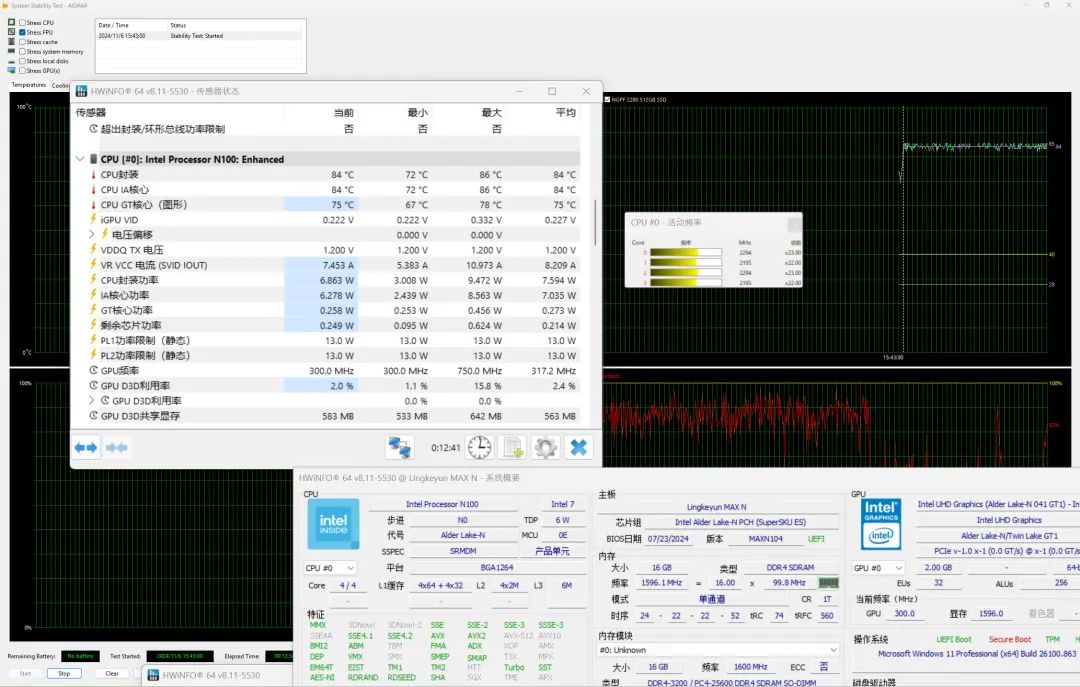Select the CPU GT核心 (图形) sensor row
Screen dimensions: 1080x687
click(328, 205)
